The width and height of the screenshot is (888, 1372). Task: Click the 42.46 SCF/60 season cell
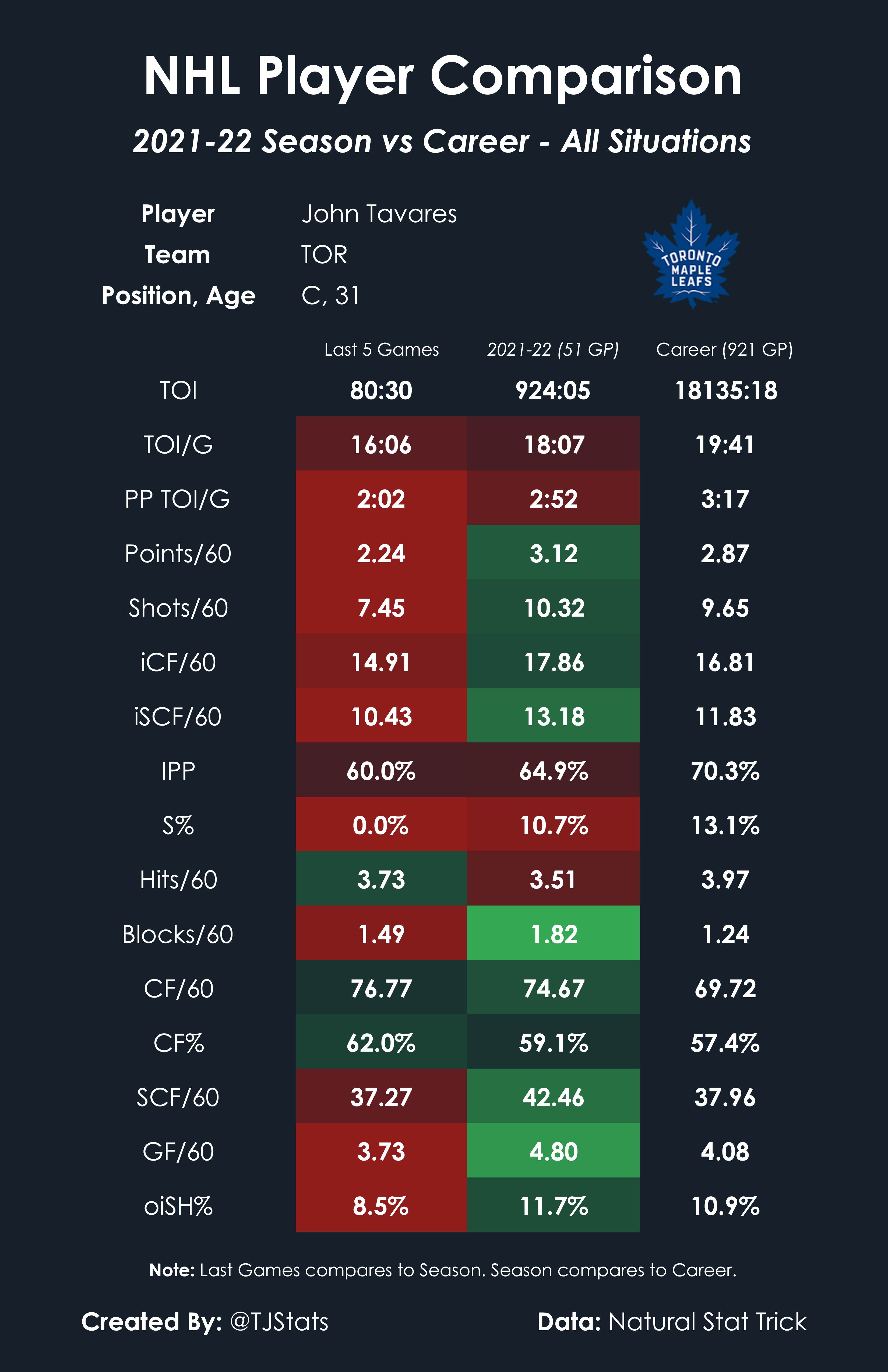553,1097
